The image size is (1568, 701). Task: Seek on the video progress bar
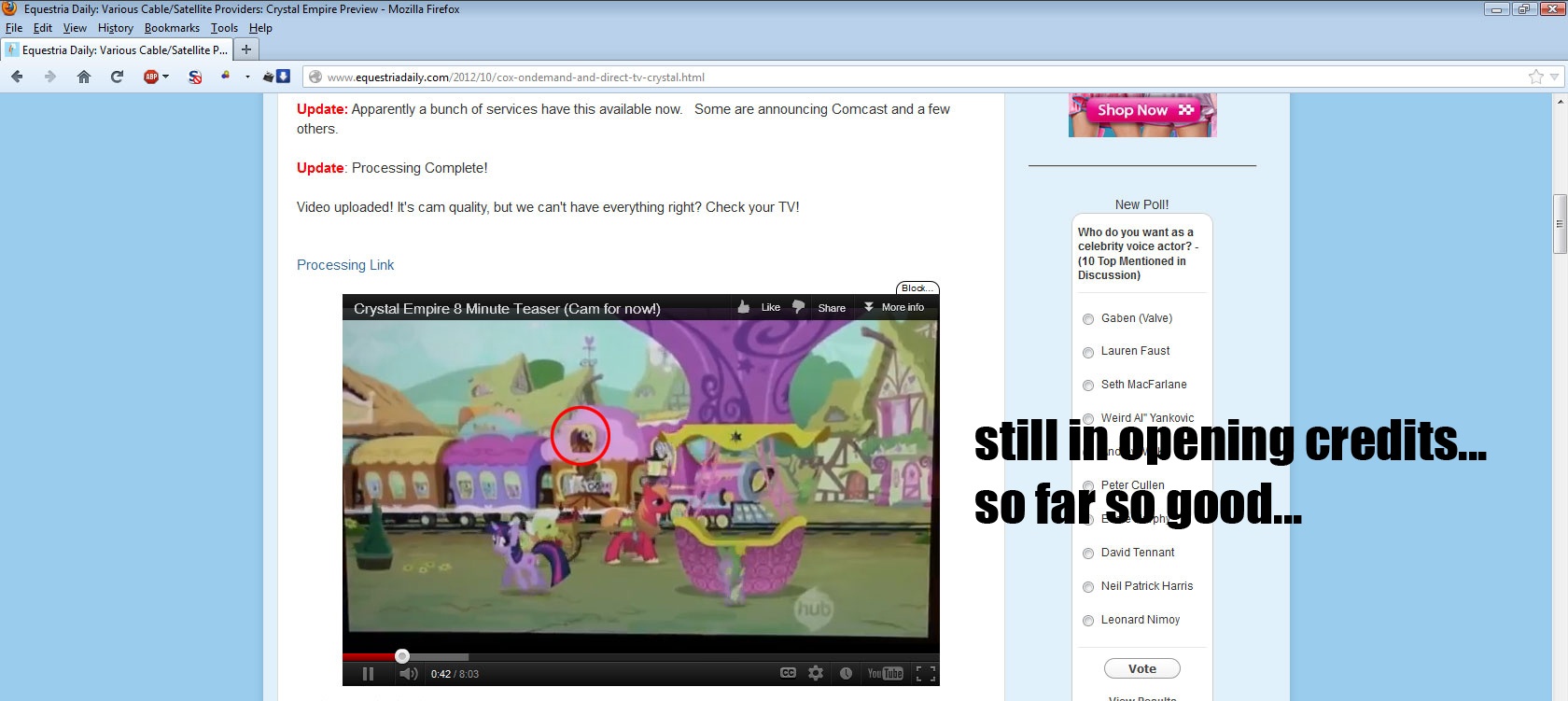[x=641, y=656]
